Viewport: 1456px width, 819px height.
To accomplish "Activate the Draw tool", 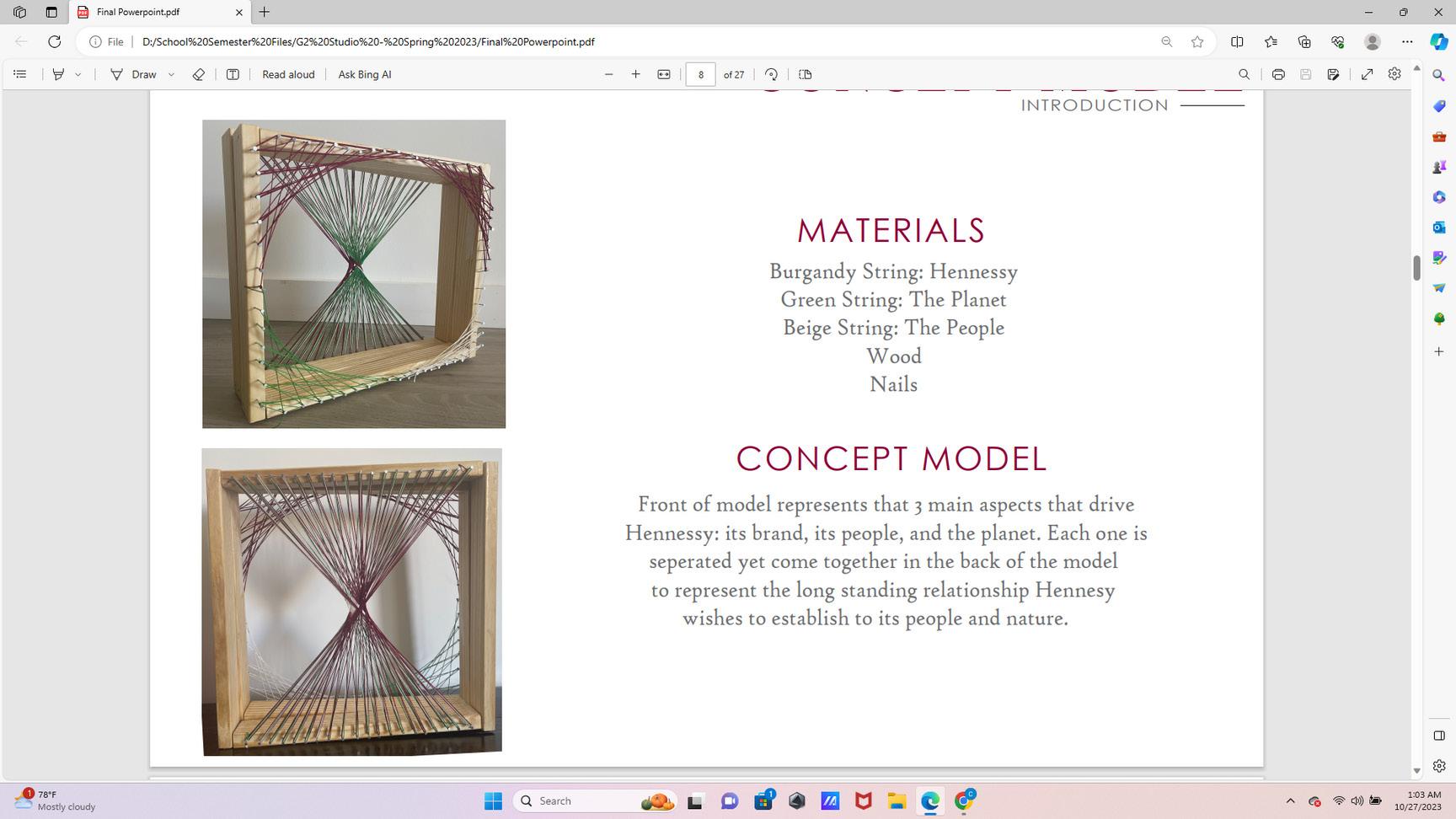I will click(x=134, y=74).
